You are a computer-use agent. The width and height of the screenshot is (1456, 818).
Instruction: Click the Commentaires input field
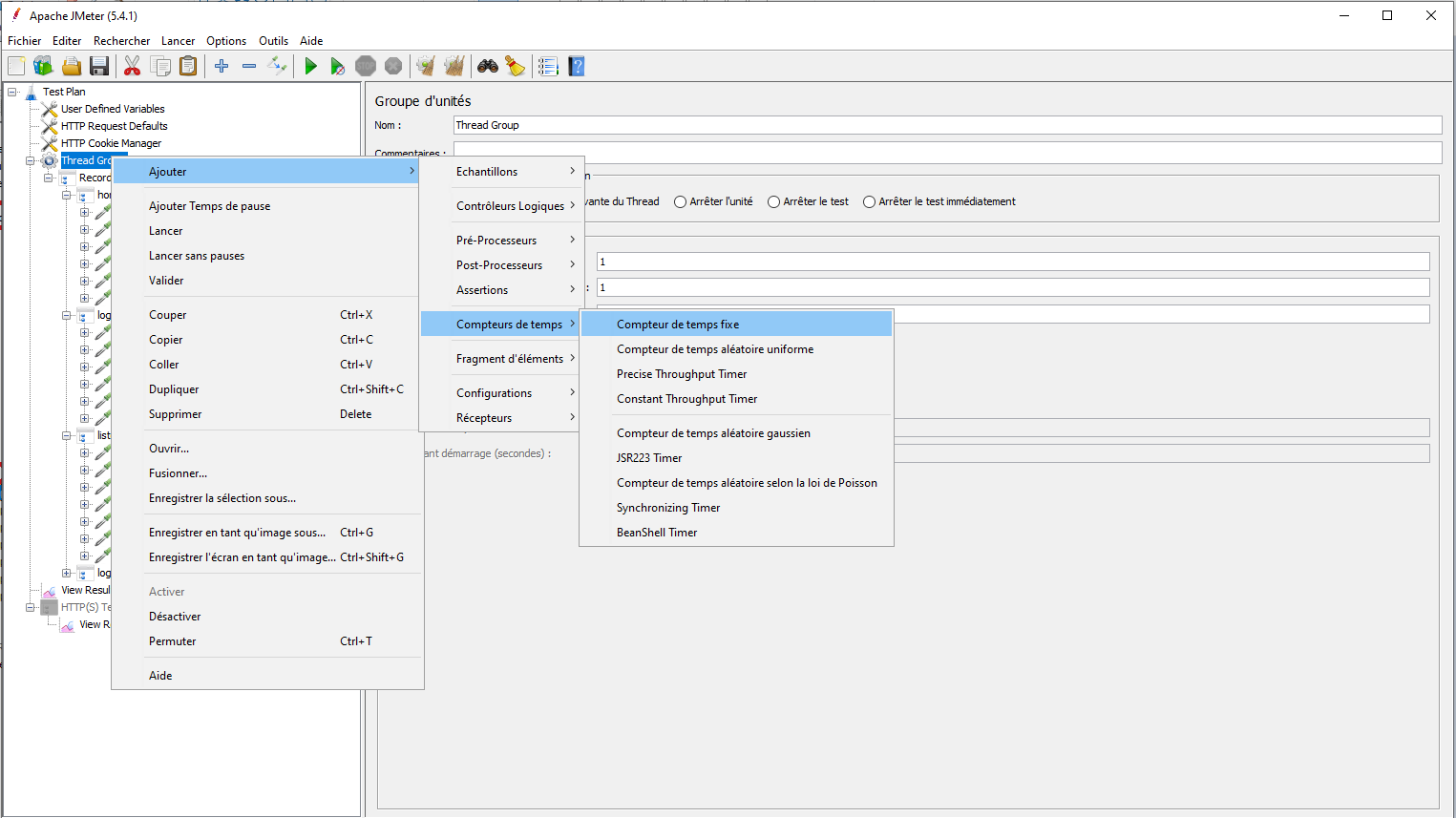pyautogui.click(x=947, y=151)
